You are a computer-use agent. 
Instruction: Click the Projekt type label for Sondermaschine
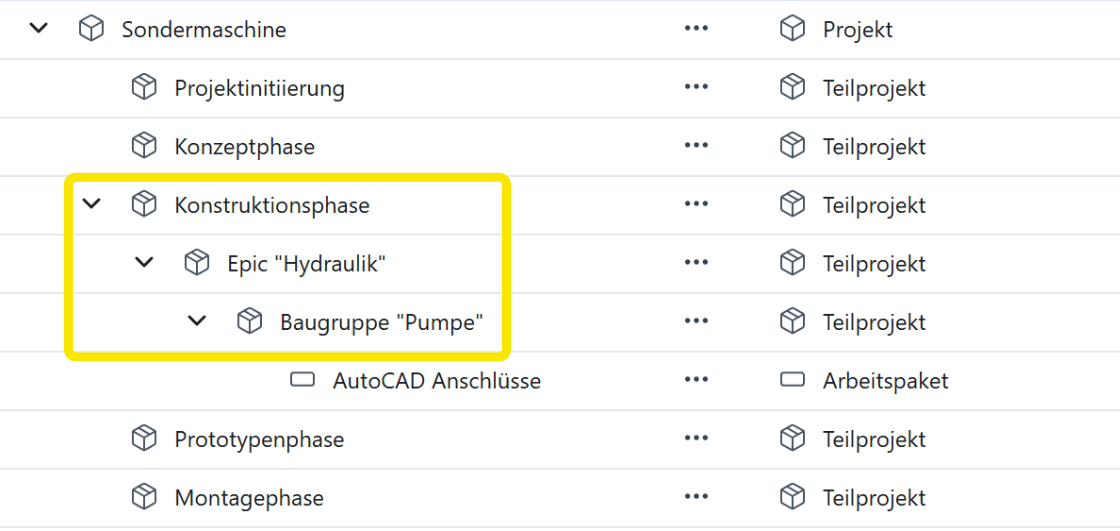[x=857, y=29]
